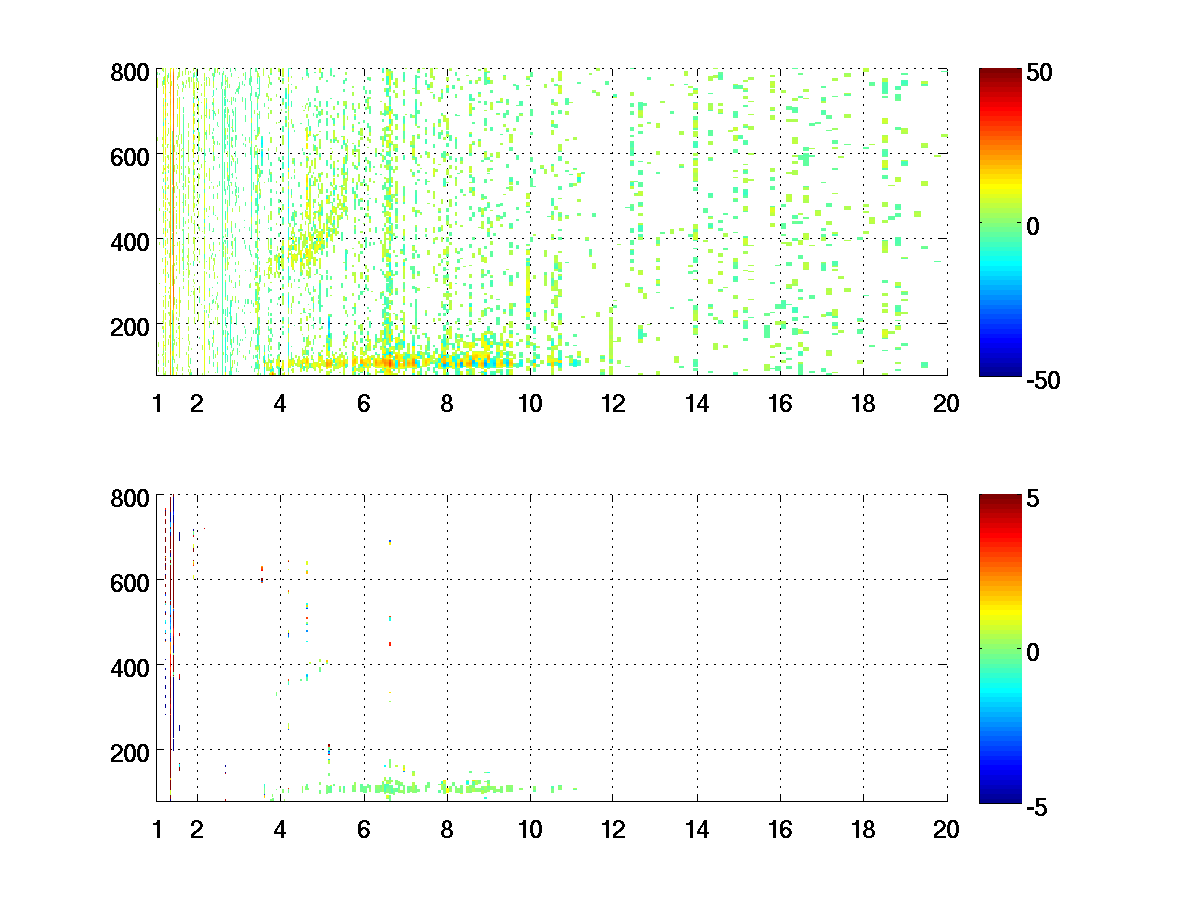Screen dimensions: 1200x900
Task: Click x-axis tick '8' of lower plot
Action: (x=447, y=829)
